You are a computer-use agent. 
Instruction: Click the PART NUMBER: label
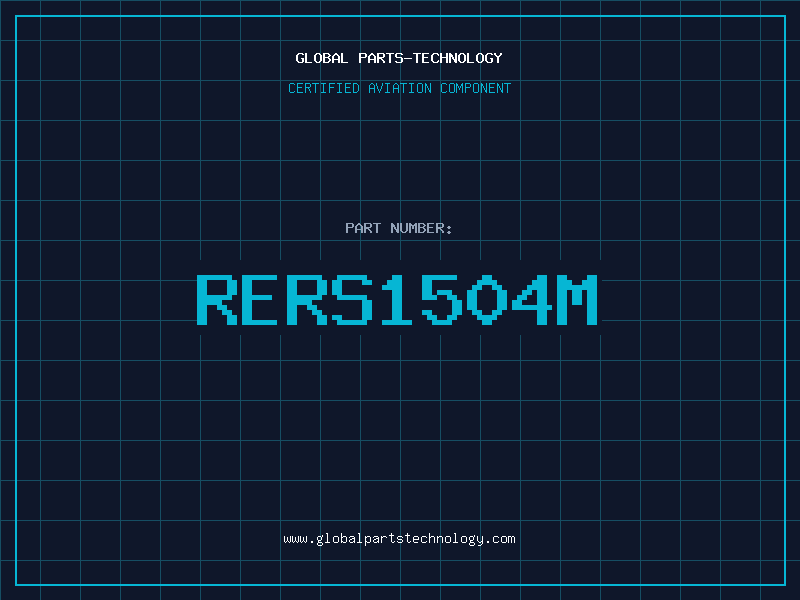pos(398,228)
